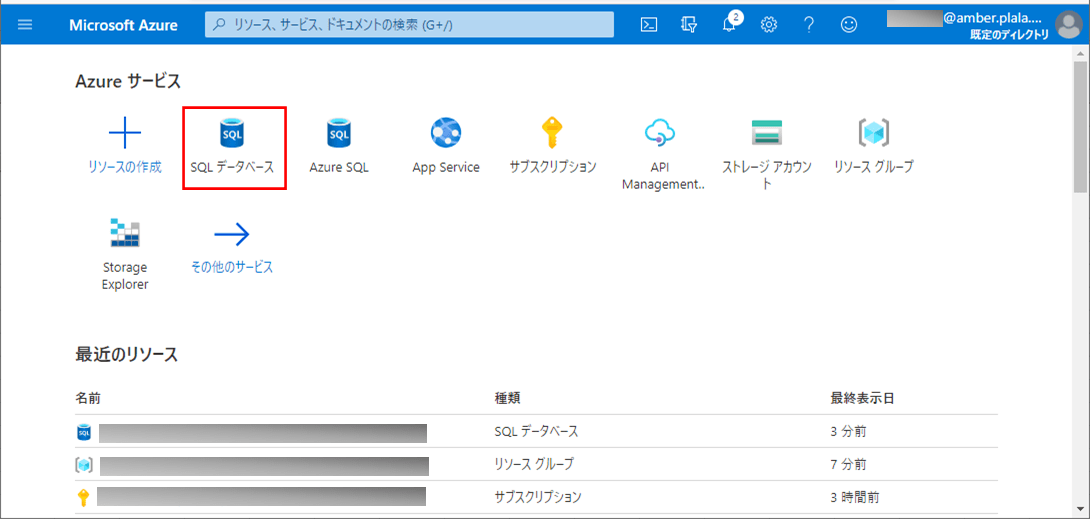Click the SQL icon in recent resources row
Image resolution: width=1090 pixels, height=519 pixels.
(x=83, y=433)
